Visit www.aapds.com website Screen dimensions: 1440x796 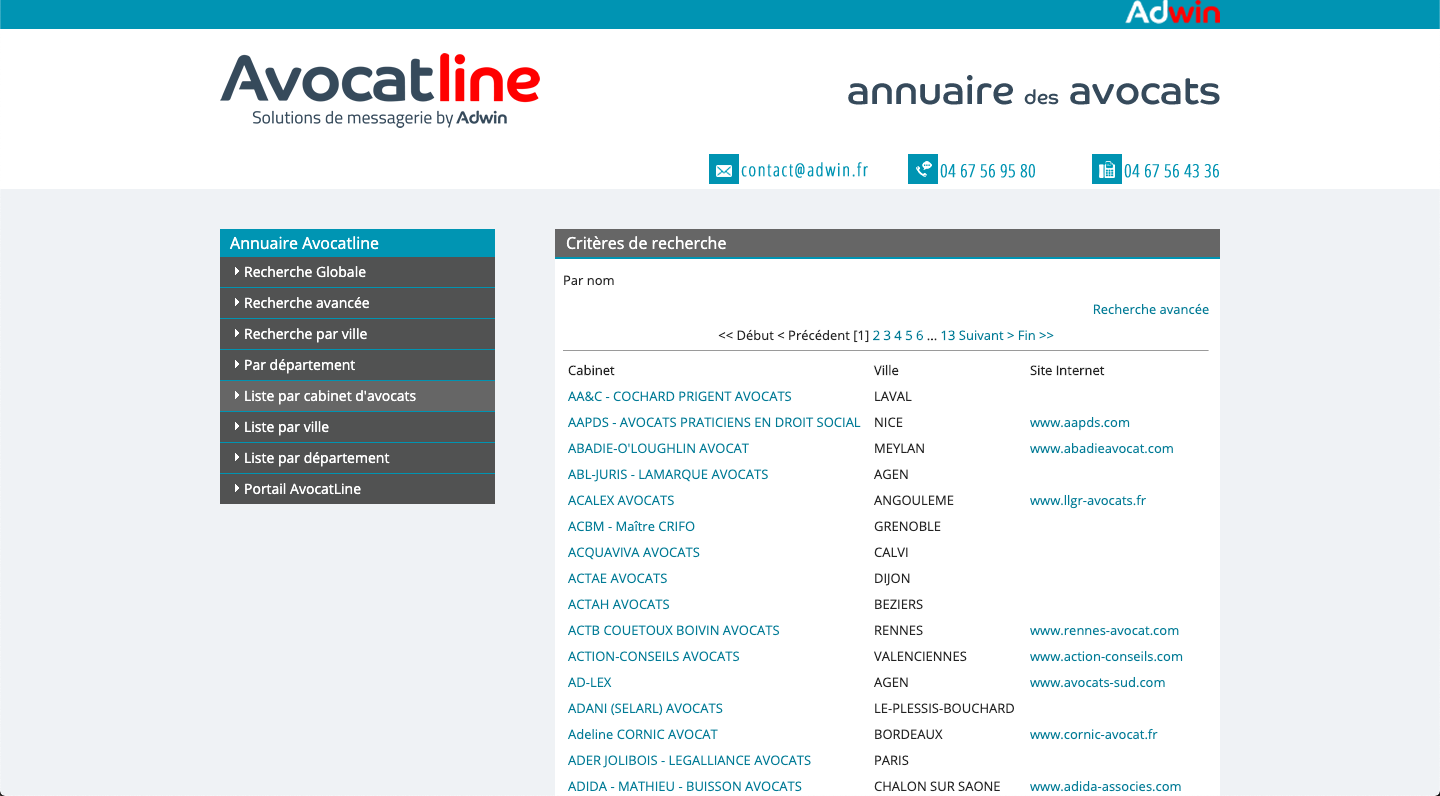[1080, 423]
